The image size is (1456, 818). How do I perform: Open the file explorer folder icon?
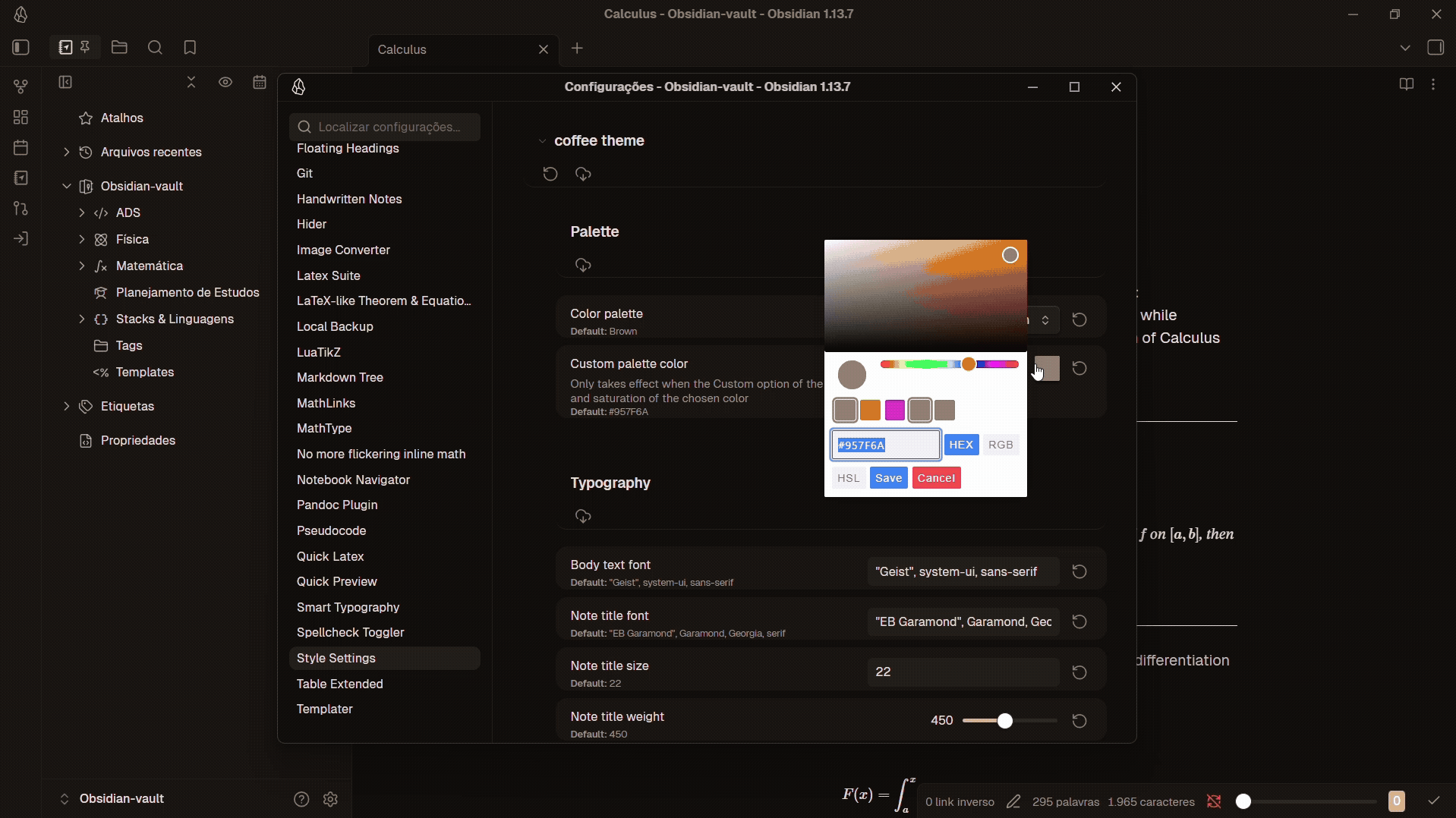point(119,48)
